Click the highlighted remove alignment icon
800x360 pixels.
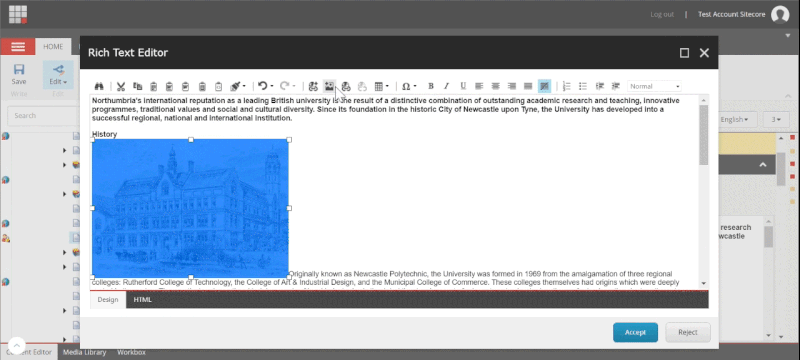pos(544,86)
